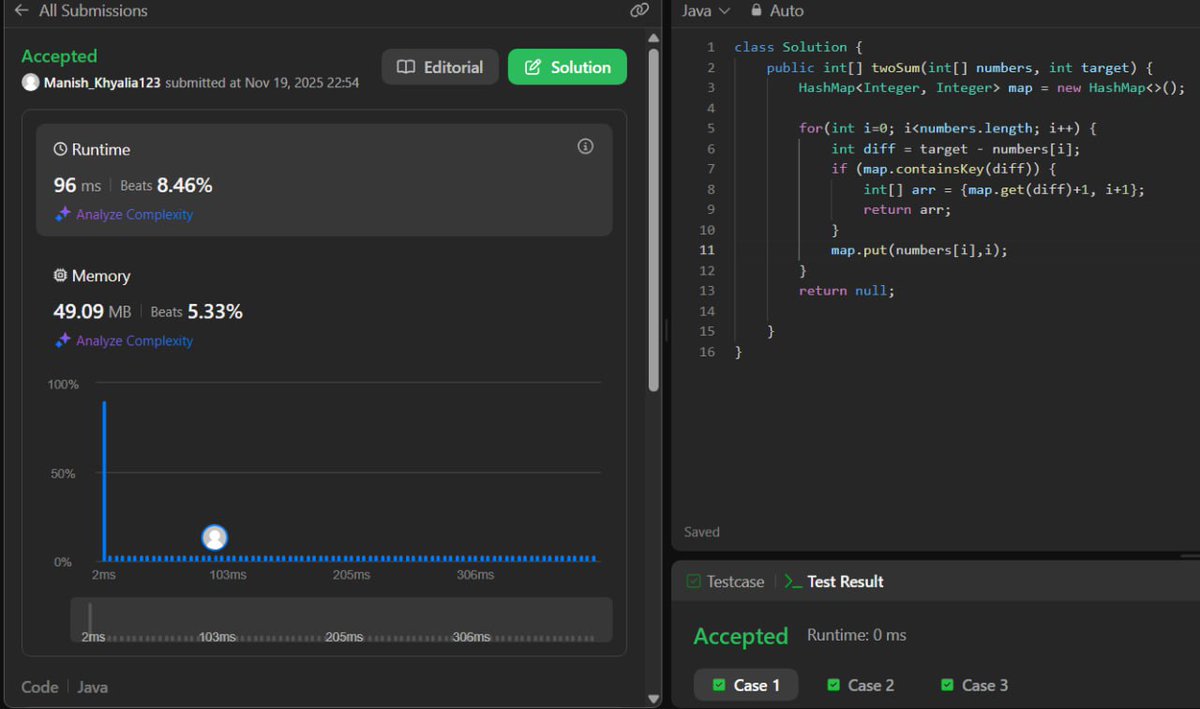Click the '306ms' chart axis label

pos(475,575)
